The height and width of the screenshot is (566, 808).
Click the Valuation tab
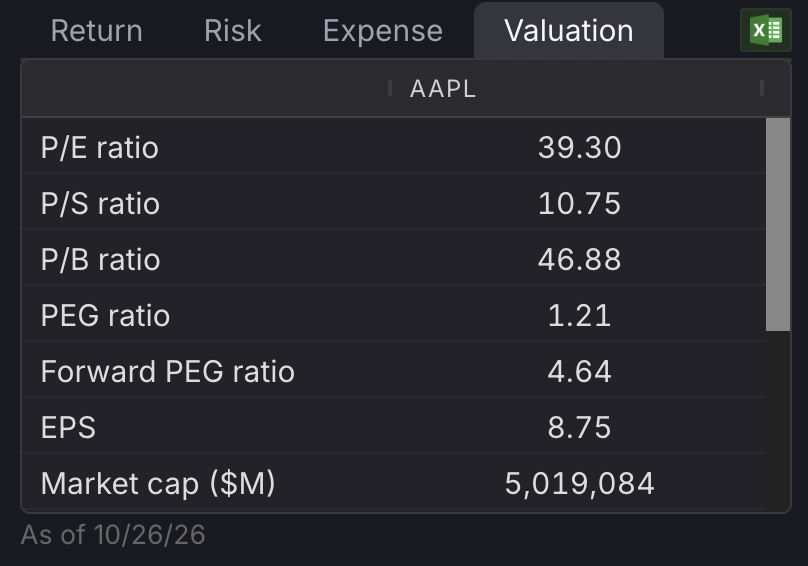[569, 31]
